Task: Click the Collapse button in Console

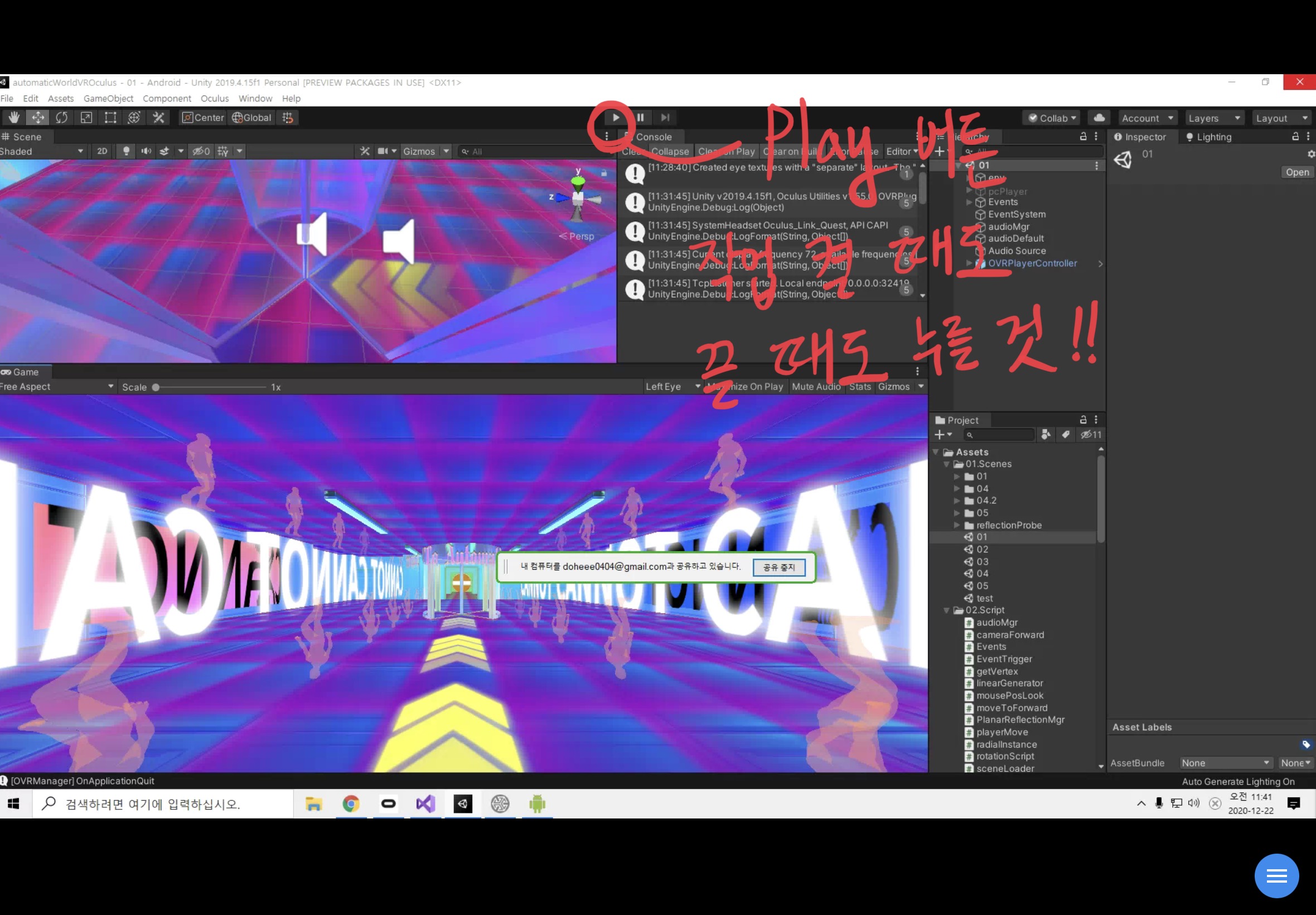Action: 670,151
